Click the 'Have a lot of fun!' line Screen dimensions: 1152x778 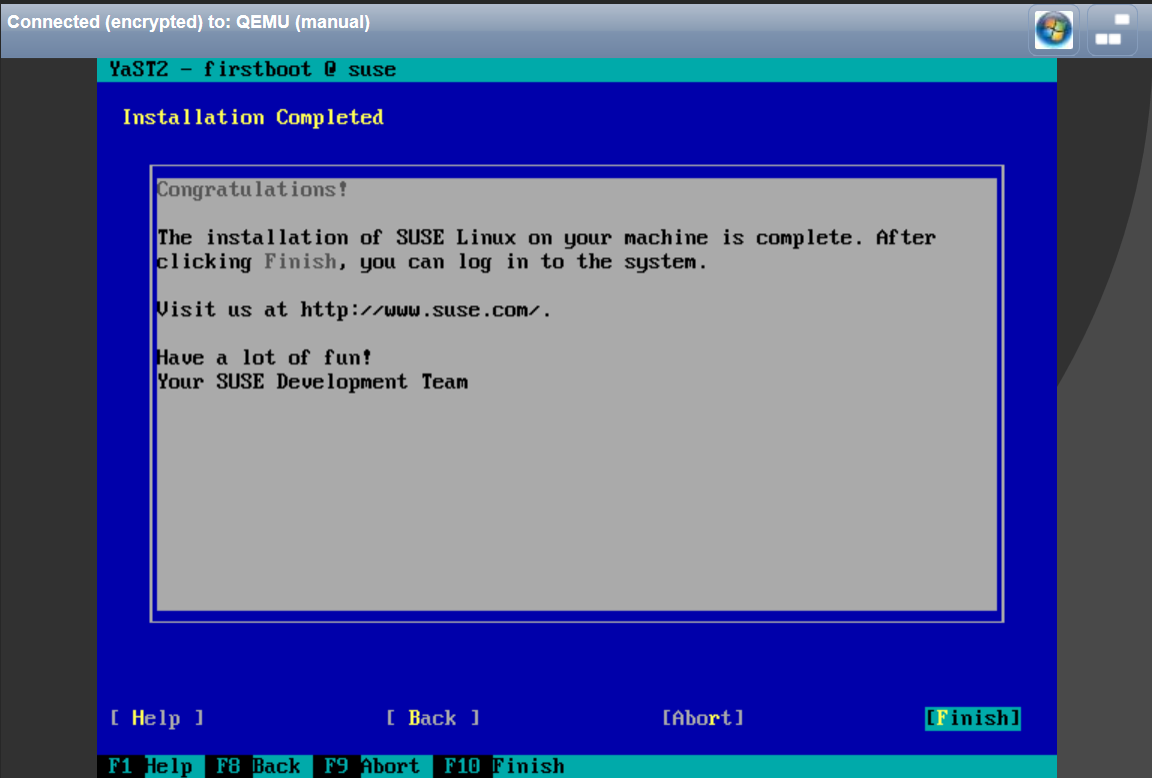point(264,358)
